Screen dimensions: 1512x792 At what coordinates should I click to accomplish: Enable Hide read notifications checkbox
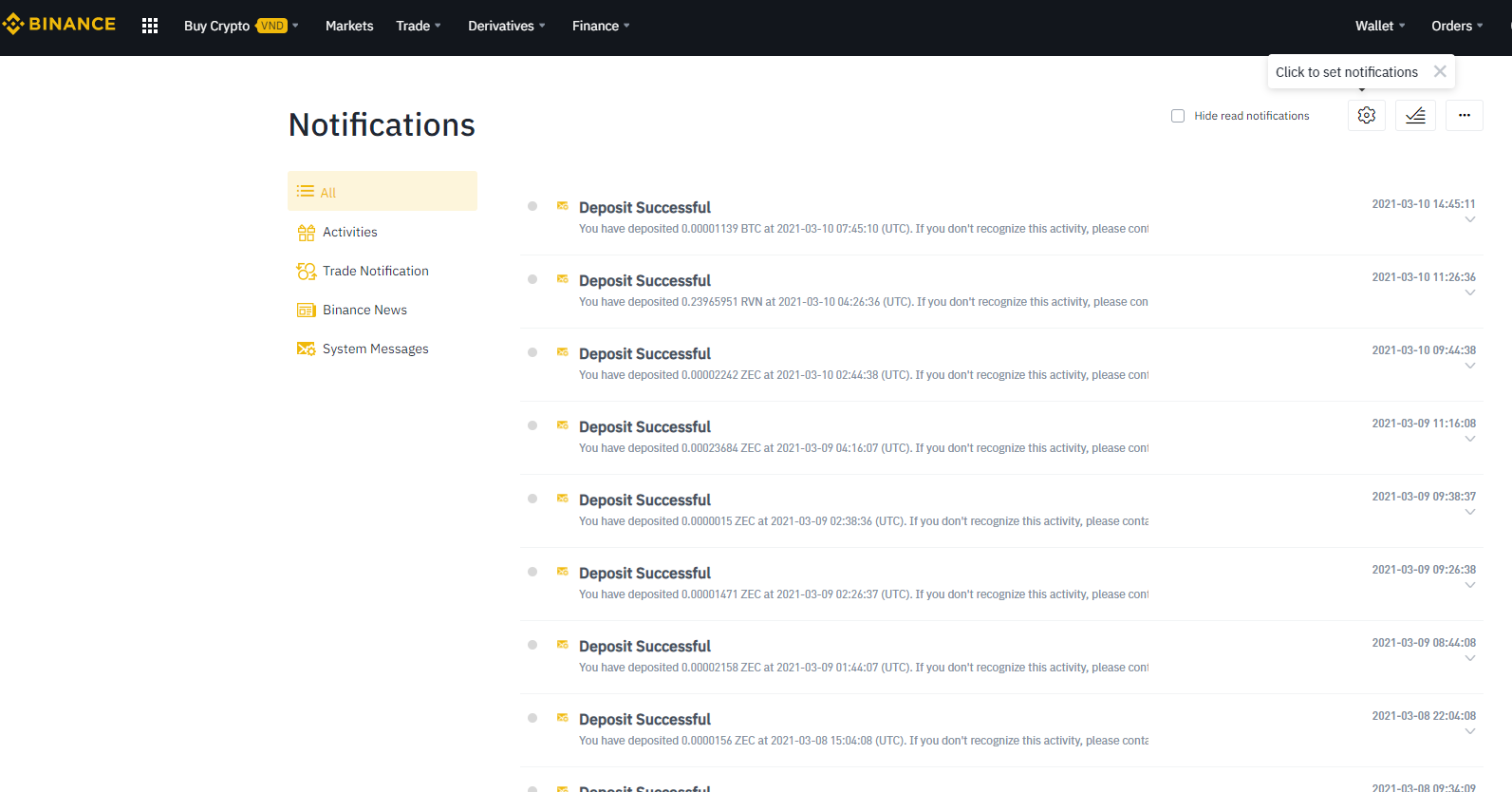(x=1178, y=116)
